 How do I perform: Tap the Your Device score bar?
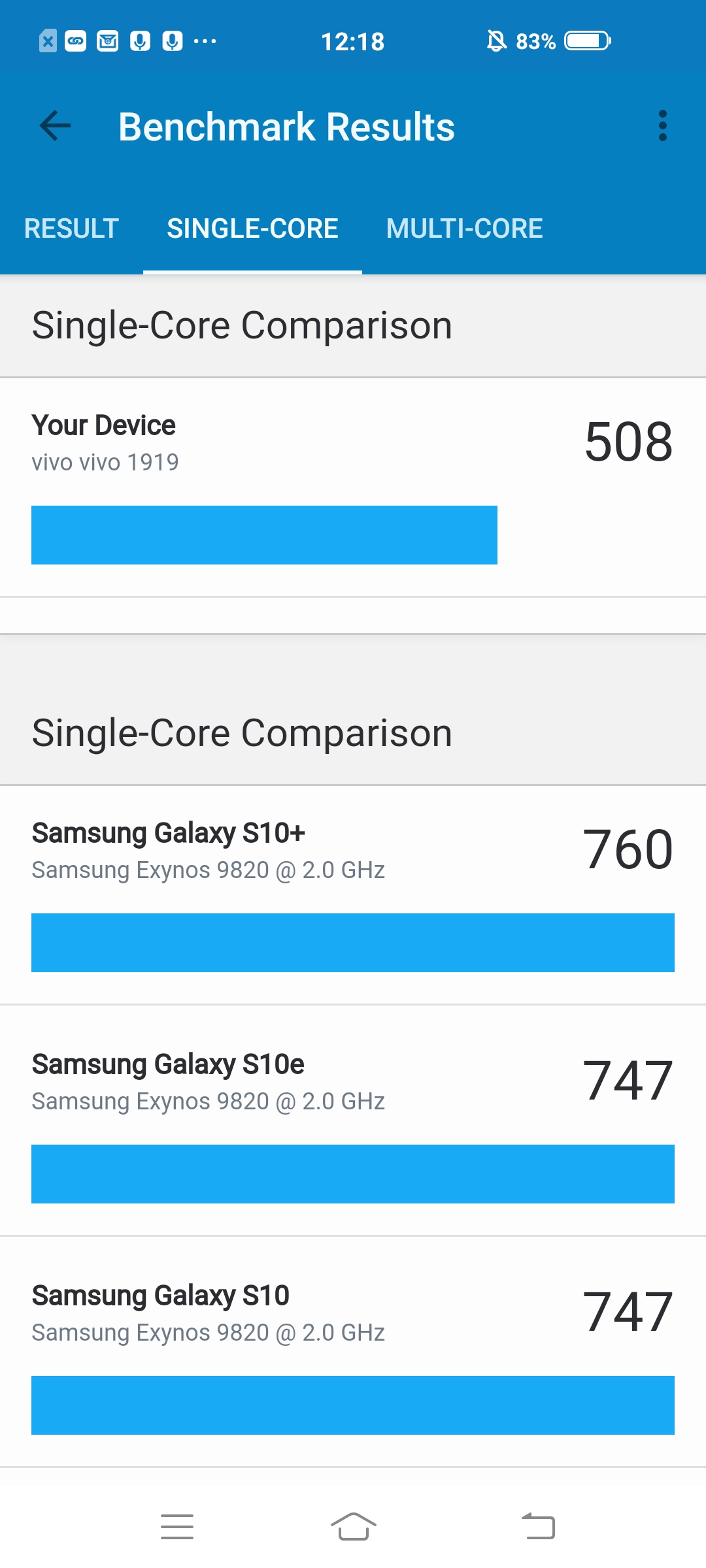pos(264,535)
